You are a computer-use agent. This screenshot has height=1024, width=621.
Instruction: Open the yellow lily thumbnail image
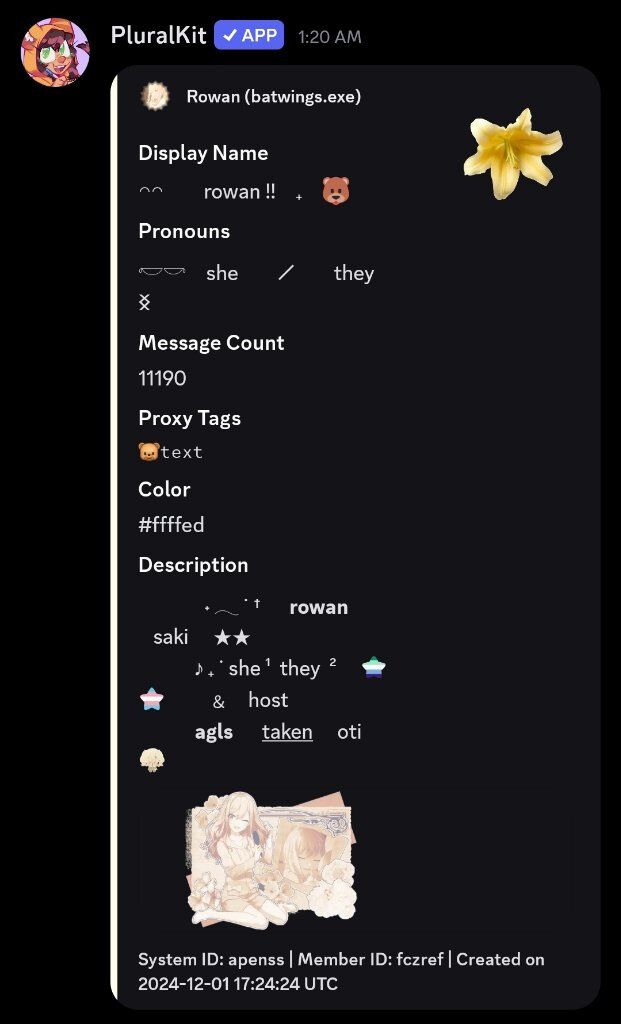pyautogui.click(x=513, y=153)
